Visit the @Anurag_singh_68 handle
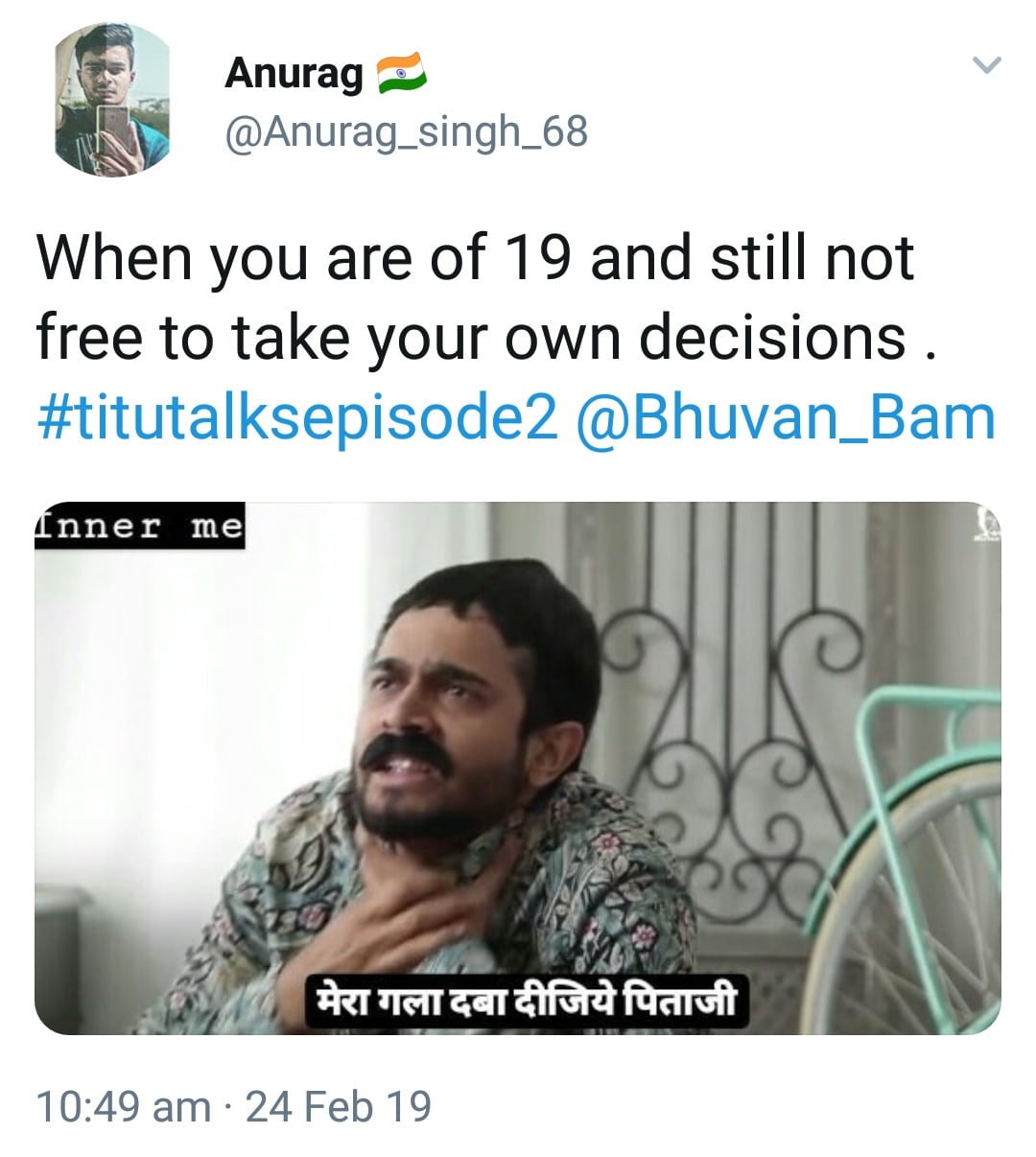 (x=406, y=132)
